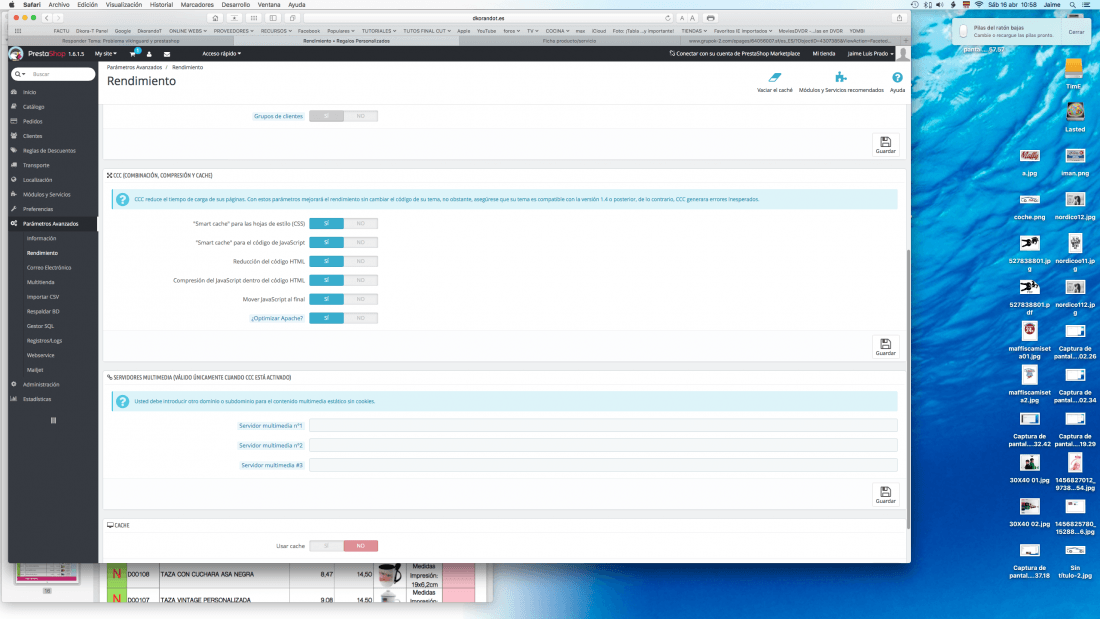The image size is (1100, 619).
Task: Click the Ayuda question mark icon
Action: coord(897,77)
